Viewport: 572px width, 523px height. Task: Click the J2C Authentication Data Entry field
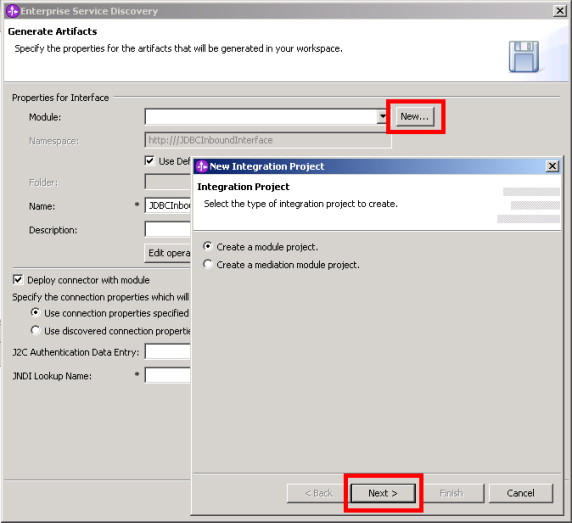click(168, 352)
